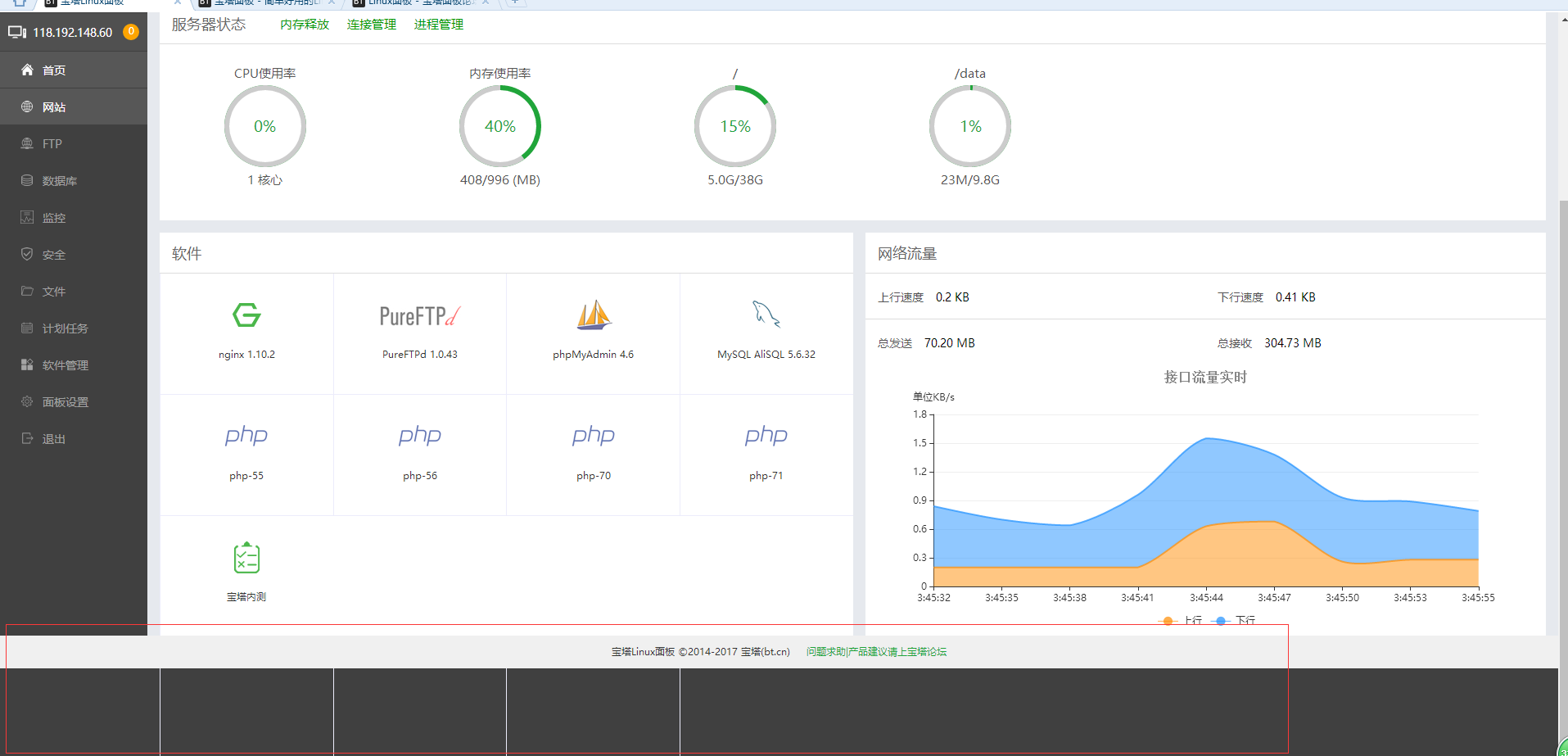Click the 接口流量实时 chart title
The height and width of the screenshot is (756, 1568).
tap(1205, 377)
